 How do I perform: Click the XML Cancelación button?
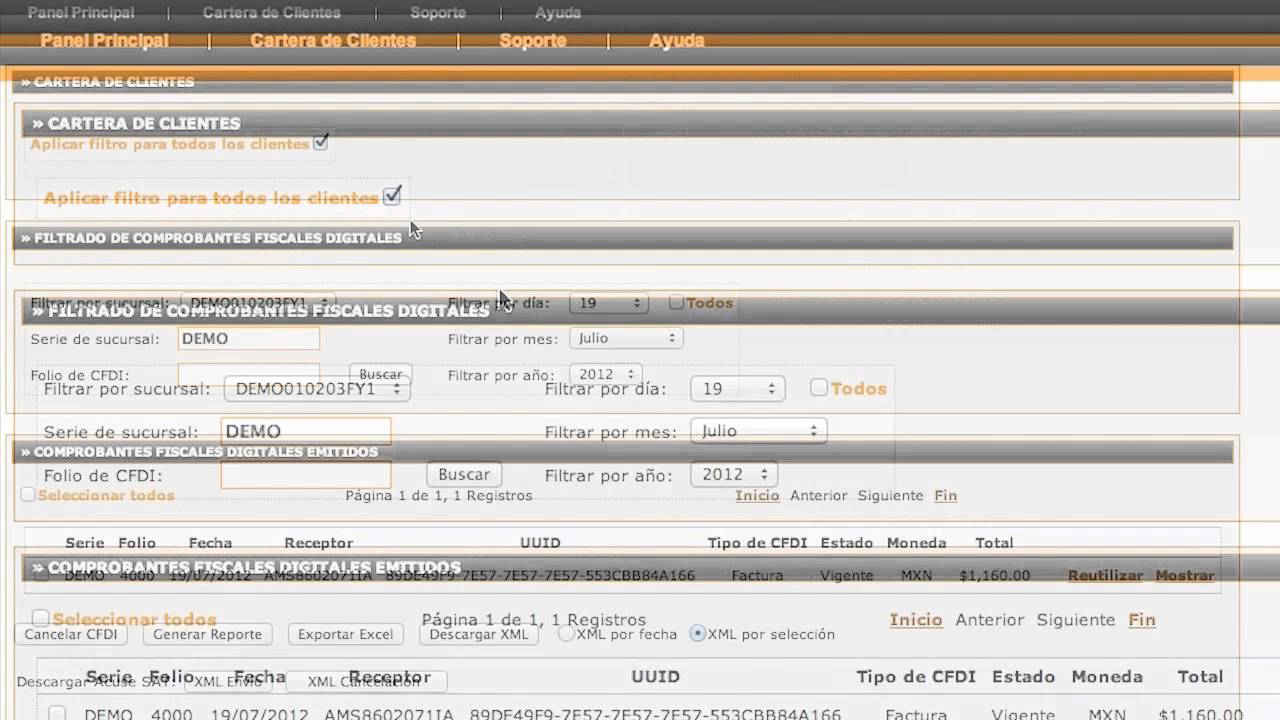pyautogui.click(x=366, y=682)
